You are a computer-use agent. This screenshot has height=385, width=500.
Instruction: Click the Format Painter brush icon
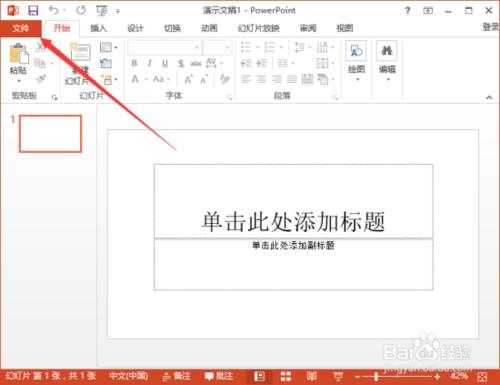41,79
